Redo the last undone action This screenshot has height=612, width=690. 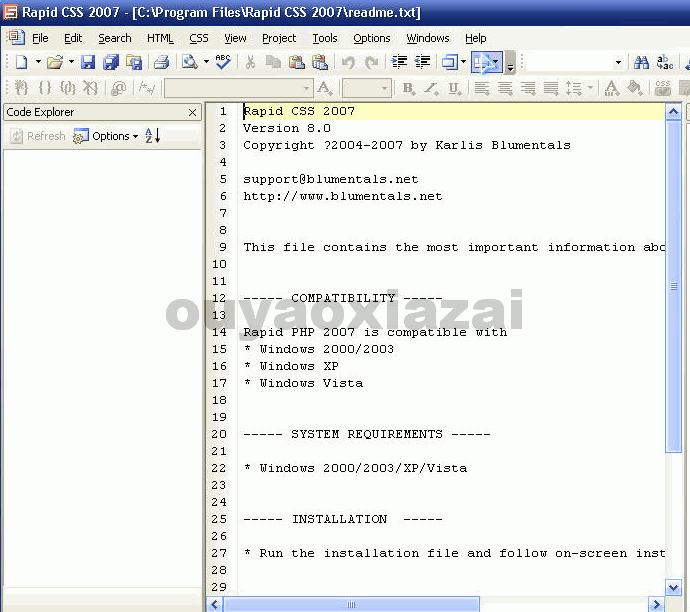pos(371,62)
